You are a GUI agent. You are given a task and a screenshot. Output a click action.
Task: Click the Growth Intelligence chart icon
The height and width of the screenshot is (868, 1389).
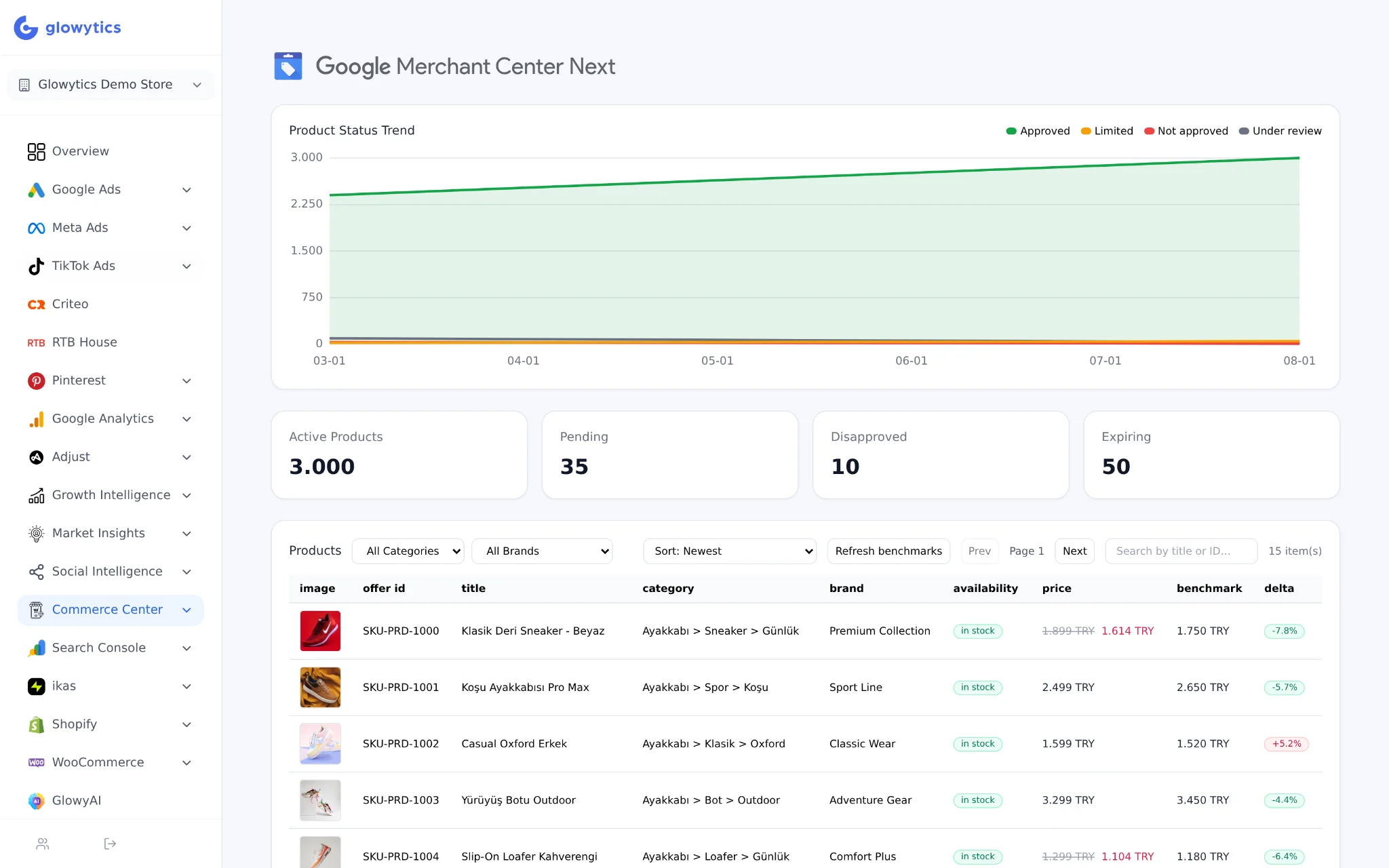click(x=36, y=495)
